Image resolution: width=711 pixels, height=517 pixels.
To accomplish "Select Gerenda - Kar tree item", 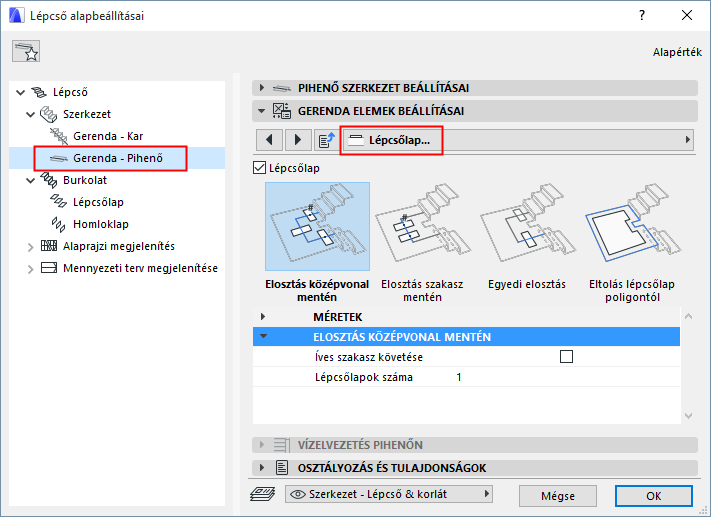I will (108, 136).
